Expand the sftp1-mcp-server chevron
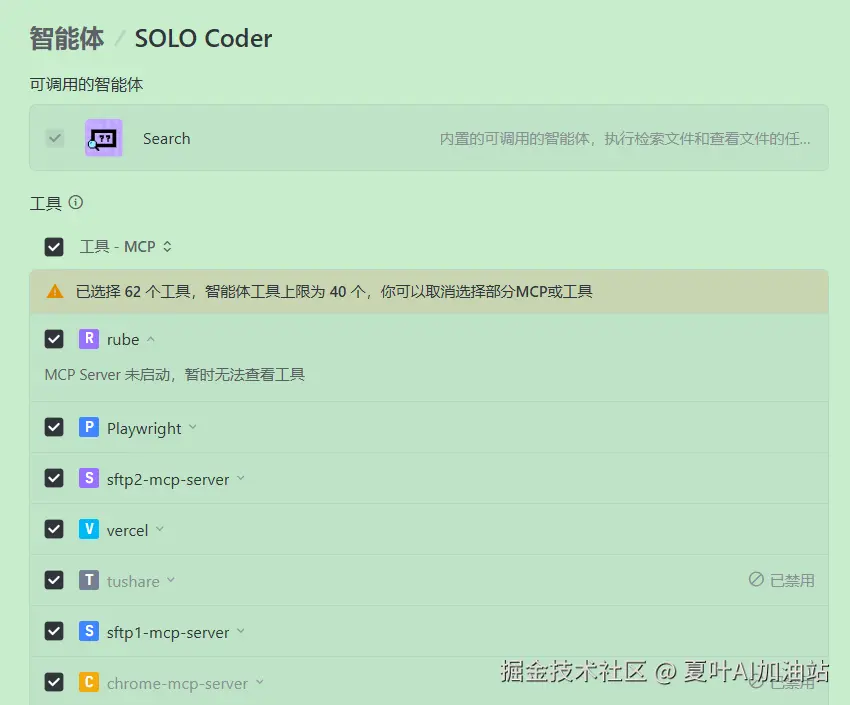Screen dimensions: 850x705 [x=241, y=631]
